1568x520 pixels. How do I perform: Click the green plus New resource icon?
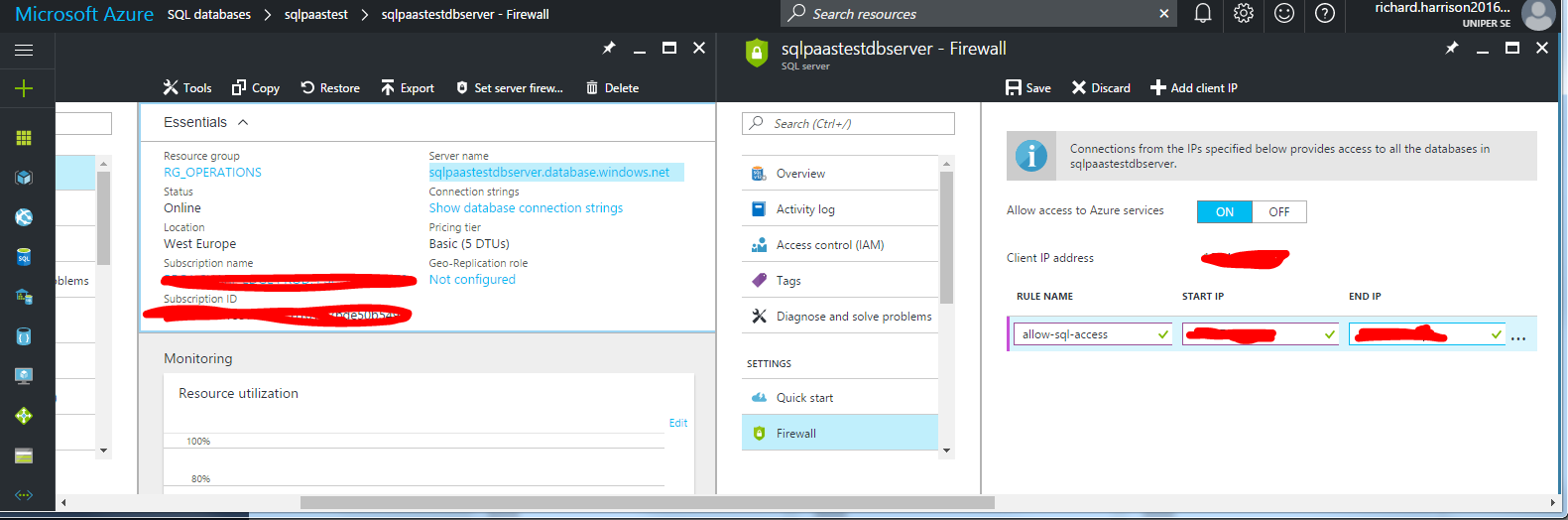pos(24,88)
